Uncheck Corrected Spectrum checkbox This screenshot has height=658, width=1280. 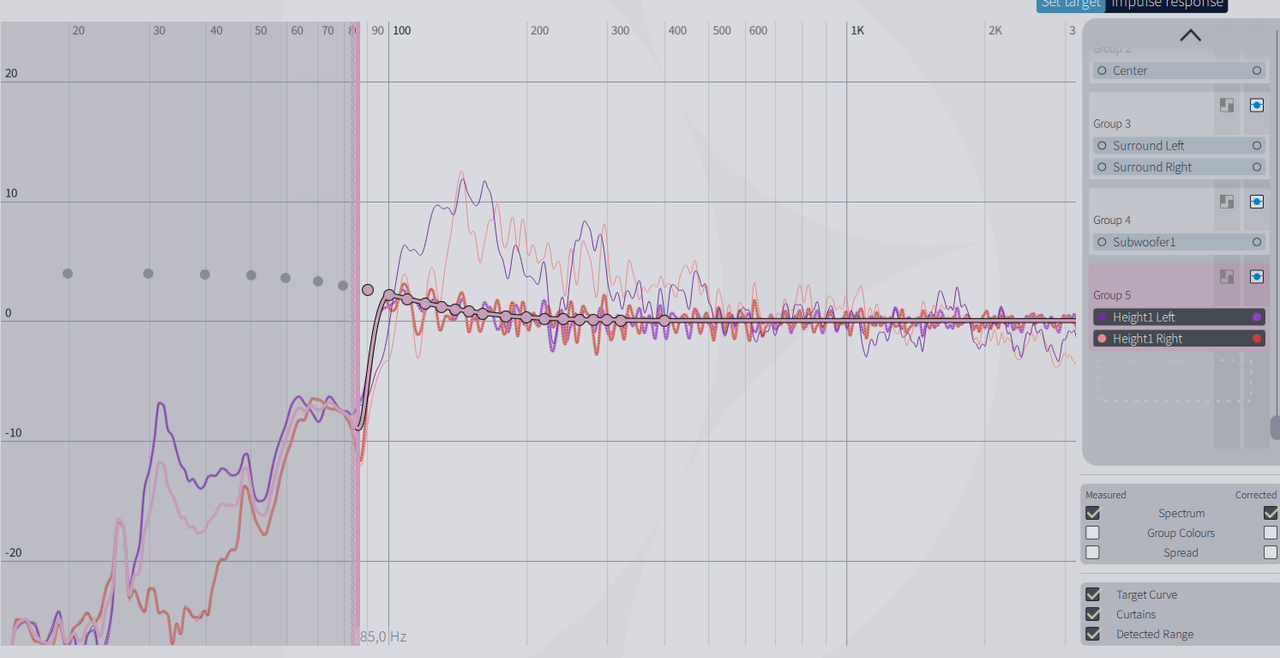(1271, 513)
